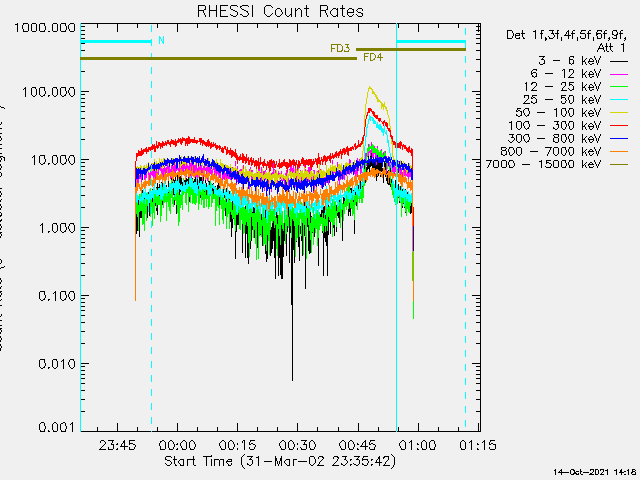Click the Start Time (31-Mar-02 23:35:42) axis title
640x480 pixels.
pos(280,462)
